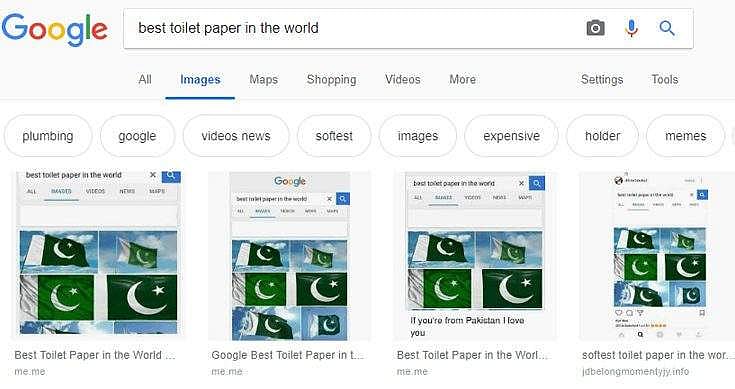Image resolution: width=735 pixels, height=389 pixels.
Task: Go to the Shopping tab
Action: click(x=331, y=80)
